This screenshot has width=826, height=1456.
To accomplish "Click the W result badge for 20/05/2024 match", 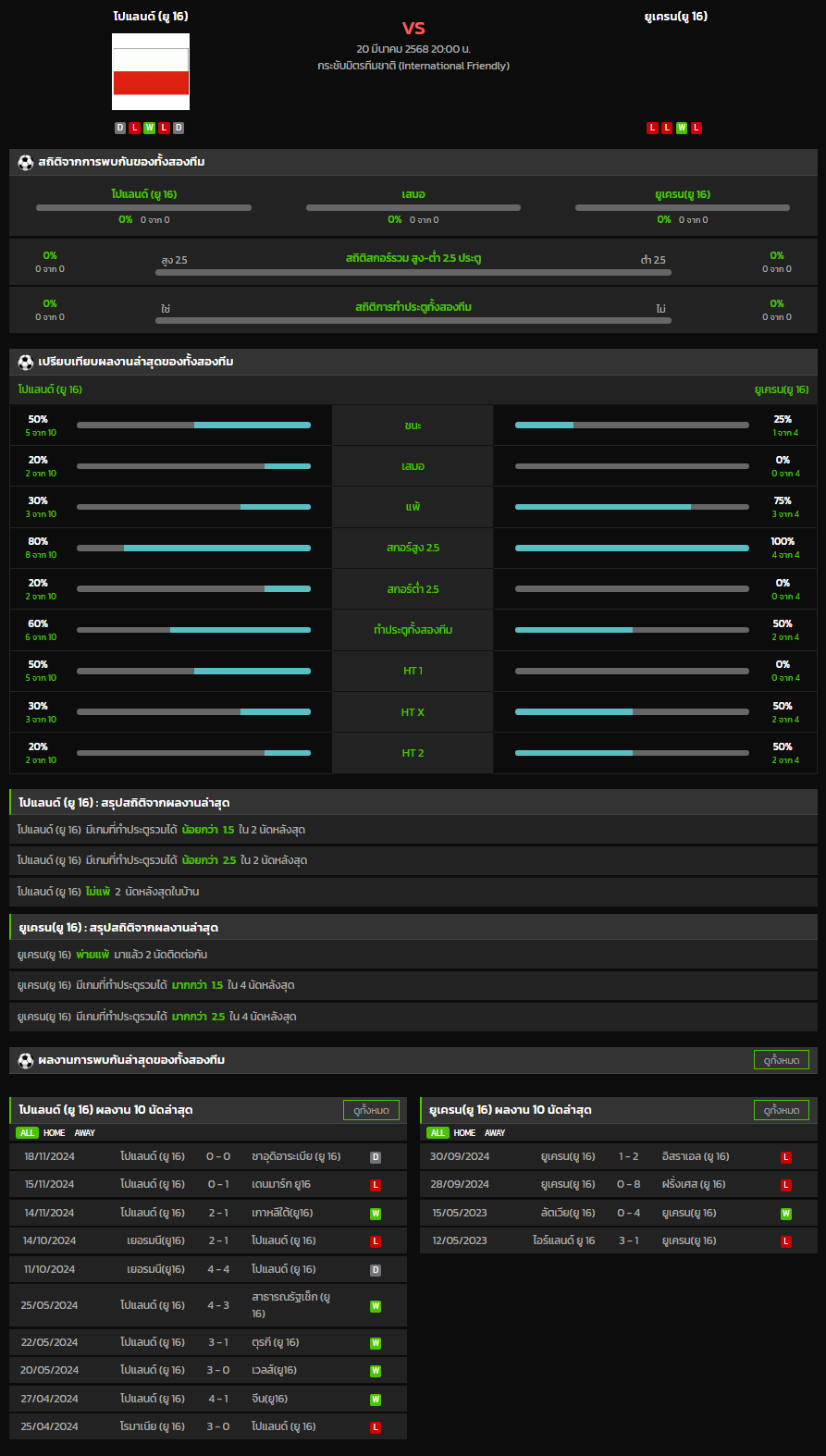I will point(376,1371).
